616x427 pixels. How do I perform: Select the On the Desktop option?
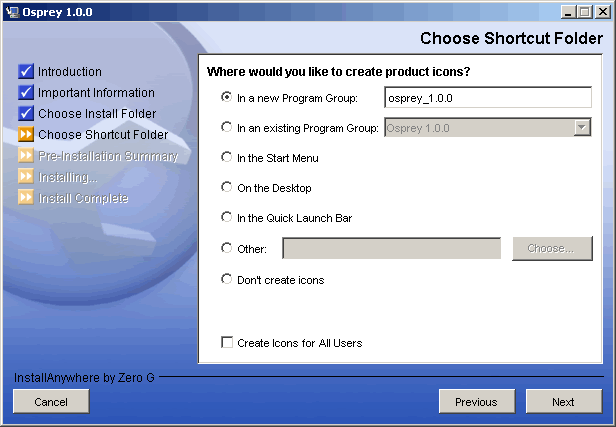(x=227, y=188)
